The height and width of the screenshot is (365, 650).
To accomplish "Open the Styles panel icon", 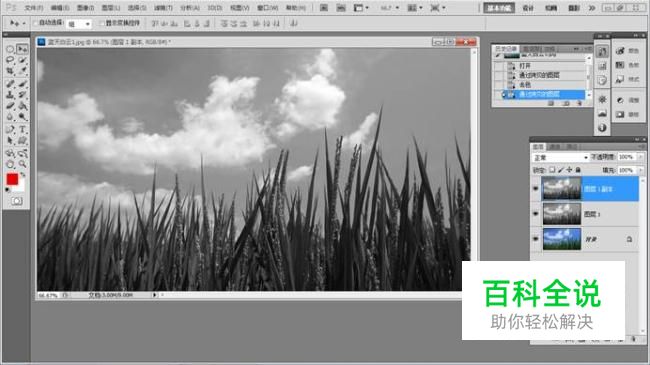I will coord(620,79).
